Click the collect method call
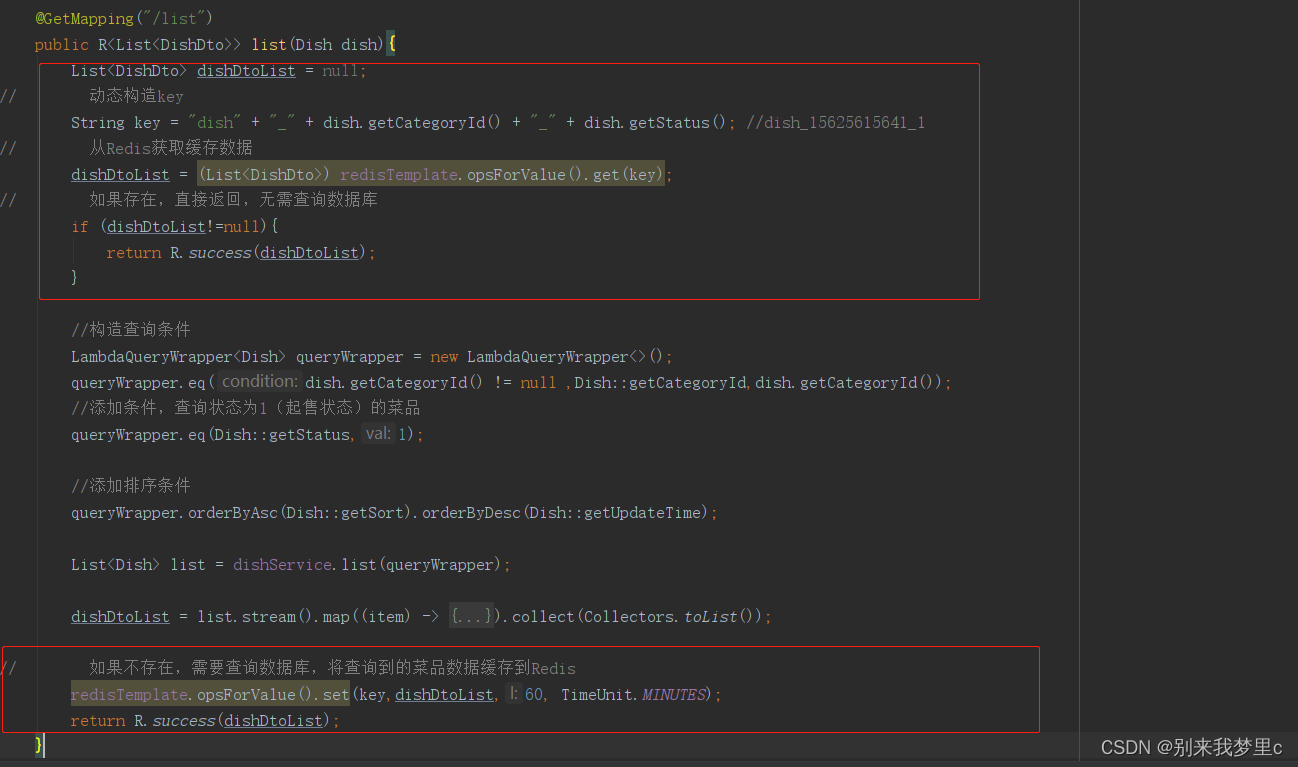Image resolution: width=1298 pixels, height=767 pixels. pos(543,616)
